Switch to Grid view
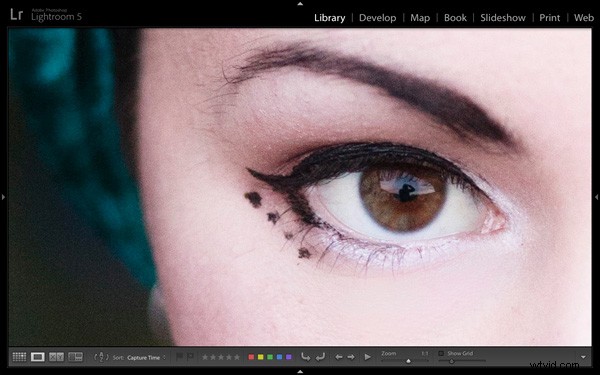 [19, 357]
